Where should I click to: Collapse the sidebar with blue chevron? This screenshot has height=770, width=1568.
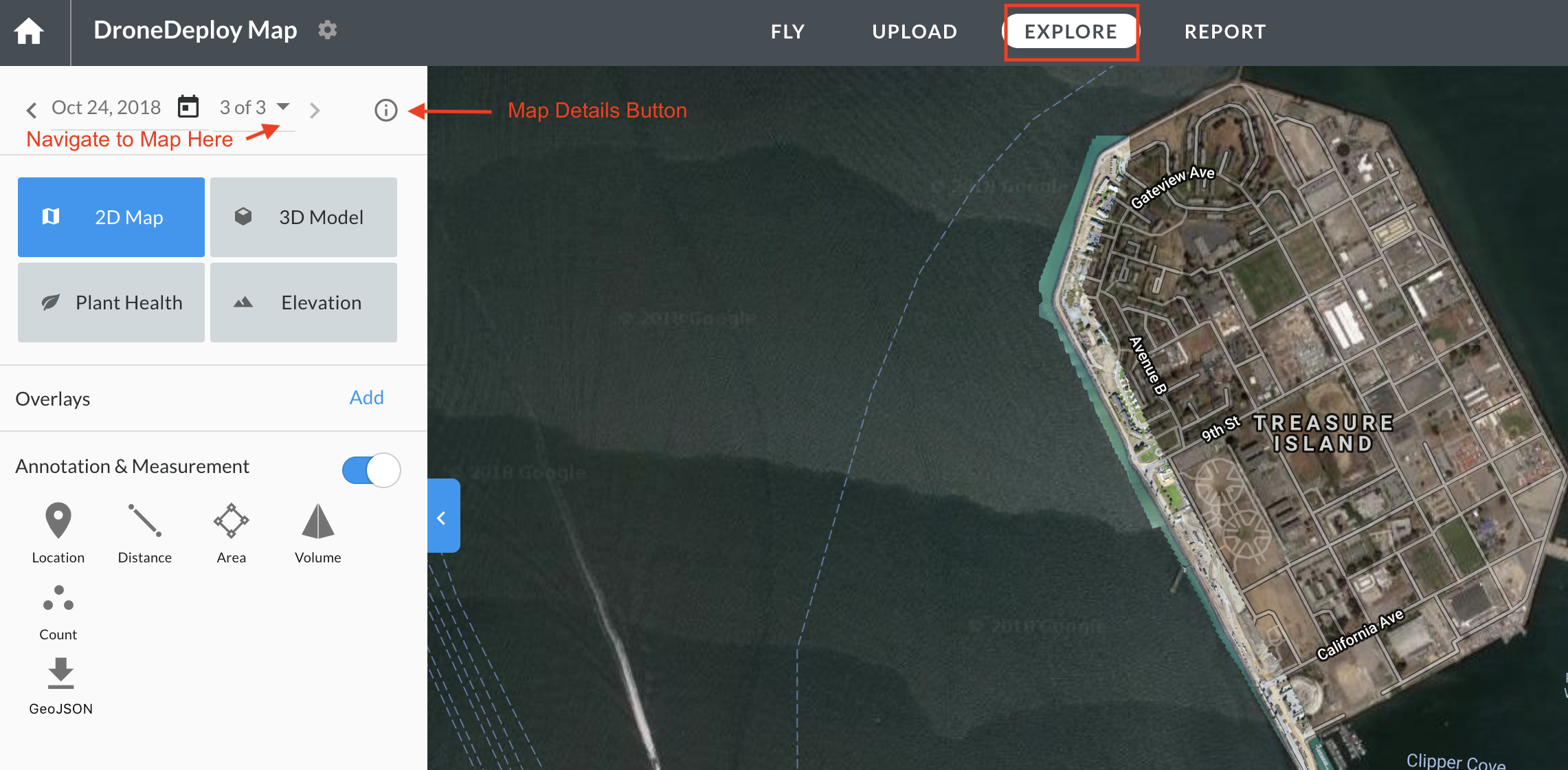(x=443, y=518)
